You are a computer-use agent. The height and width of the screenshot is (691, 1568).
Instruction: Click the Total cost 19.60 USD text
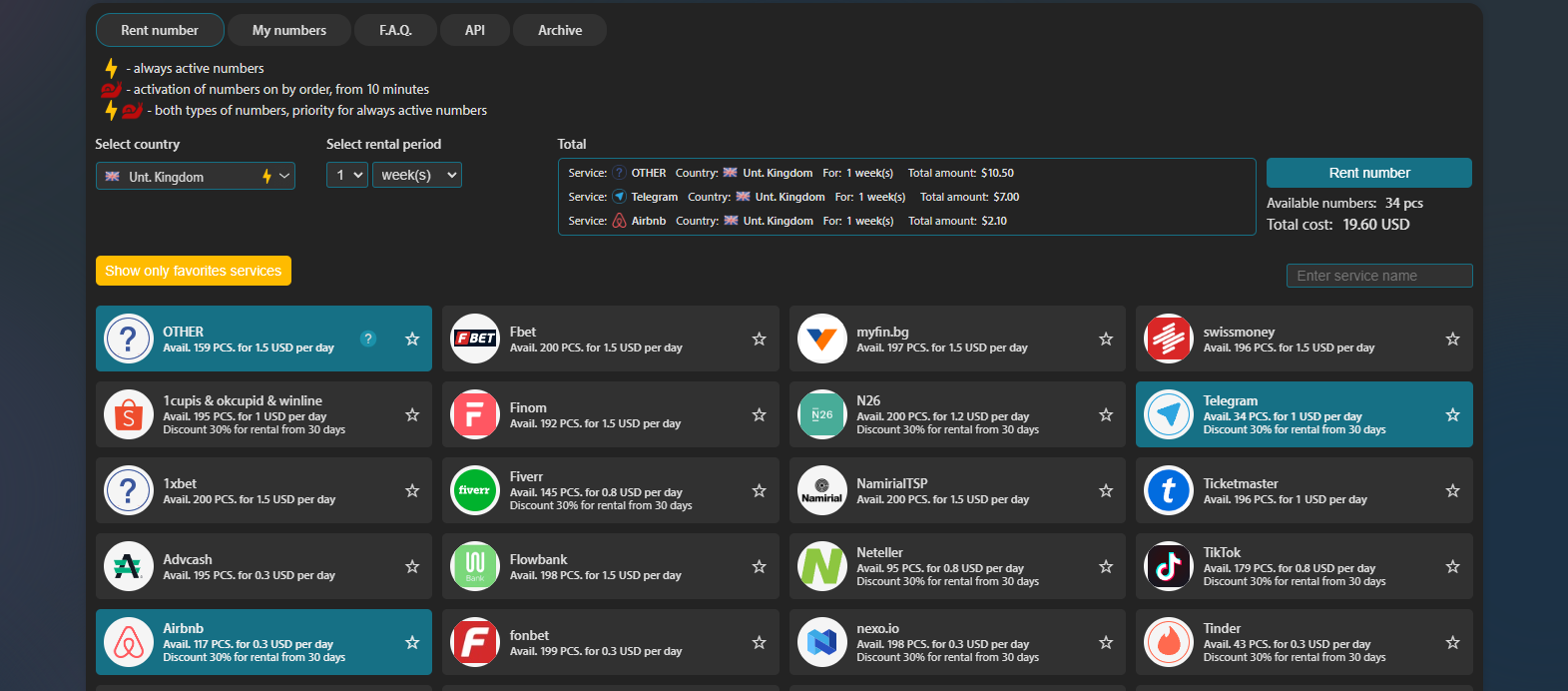tap(1338, 225)
